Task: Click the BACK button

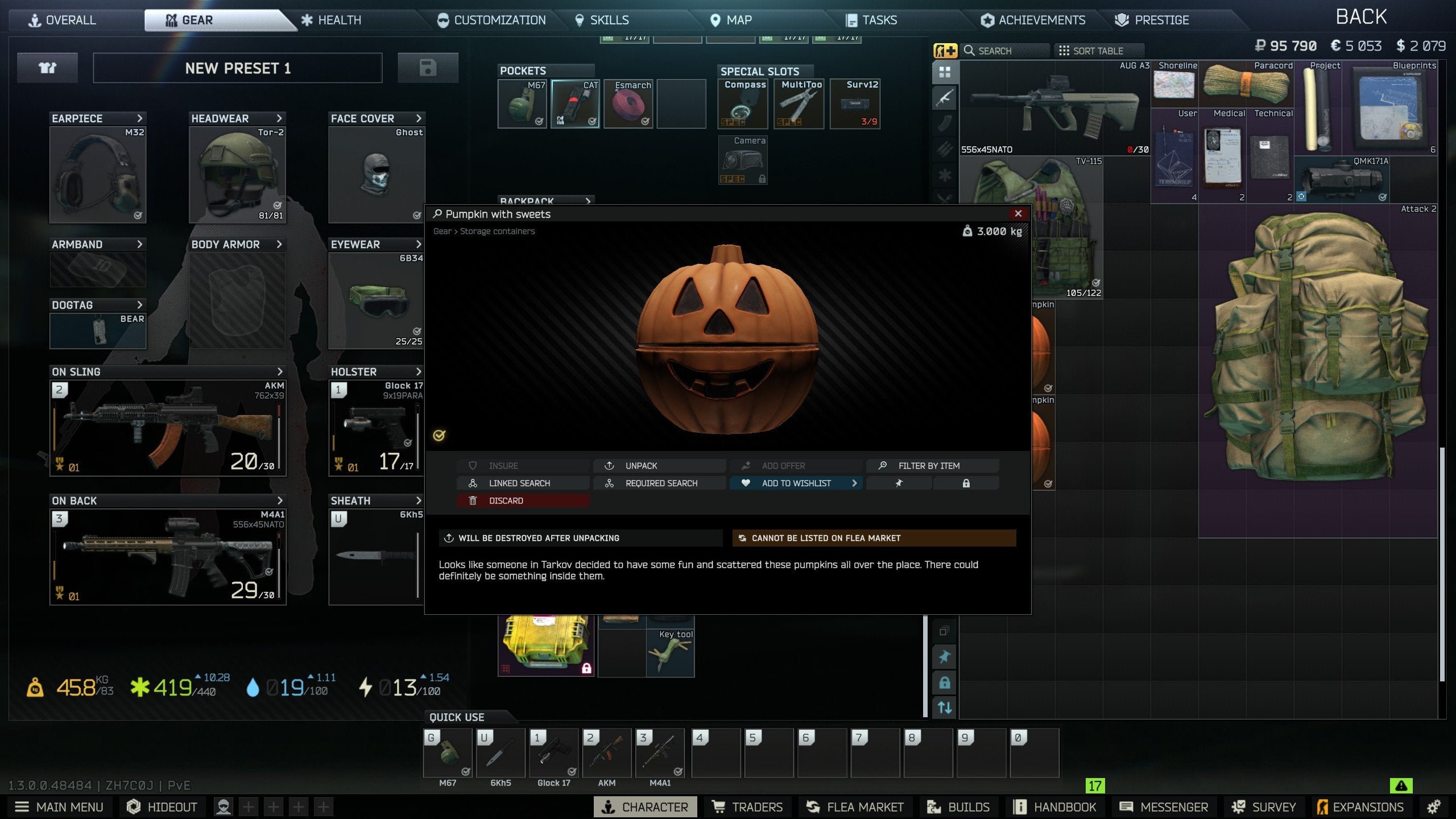Action: pyautogui.click(x=1361, y=16)
